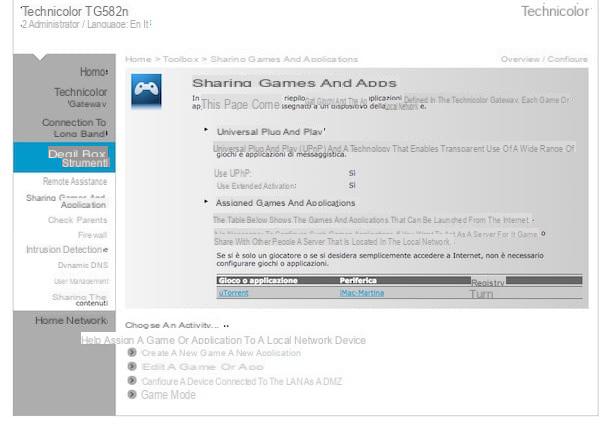The image size is (610, 427).
Task: Click the Use UPnP label
Action: (233, 173)
